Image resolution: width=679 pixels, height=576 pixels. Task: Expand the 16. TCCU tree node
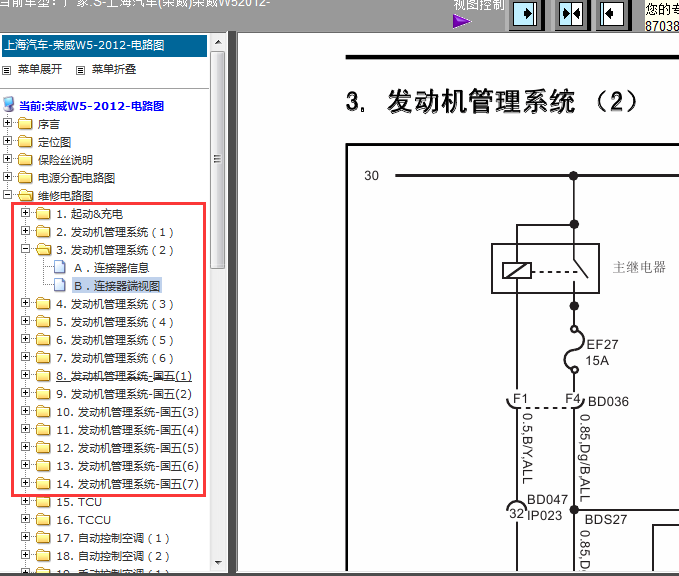[25, 518]
